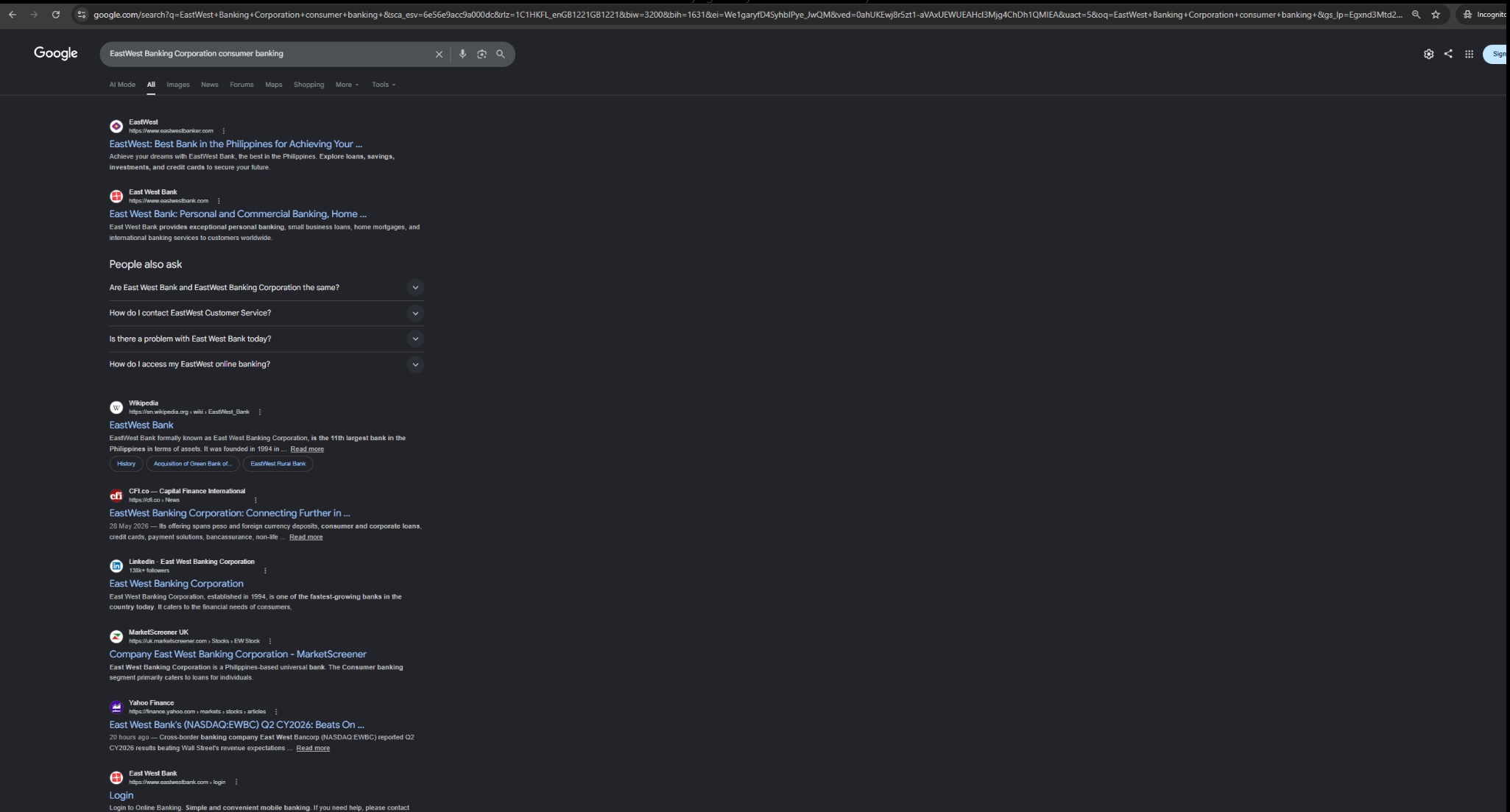The width and height of the screenshot is (1510, 812).
Task: Open 'East West Bank's (NASDAQ:EWBC) Q2 CY2026' article
Action: (x=237, y=725)
